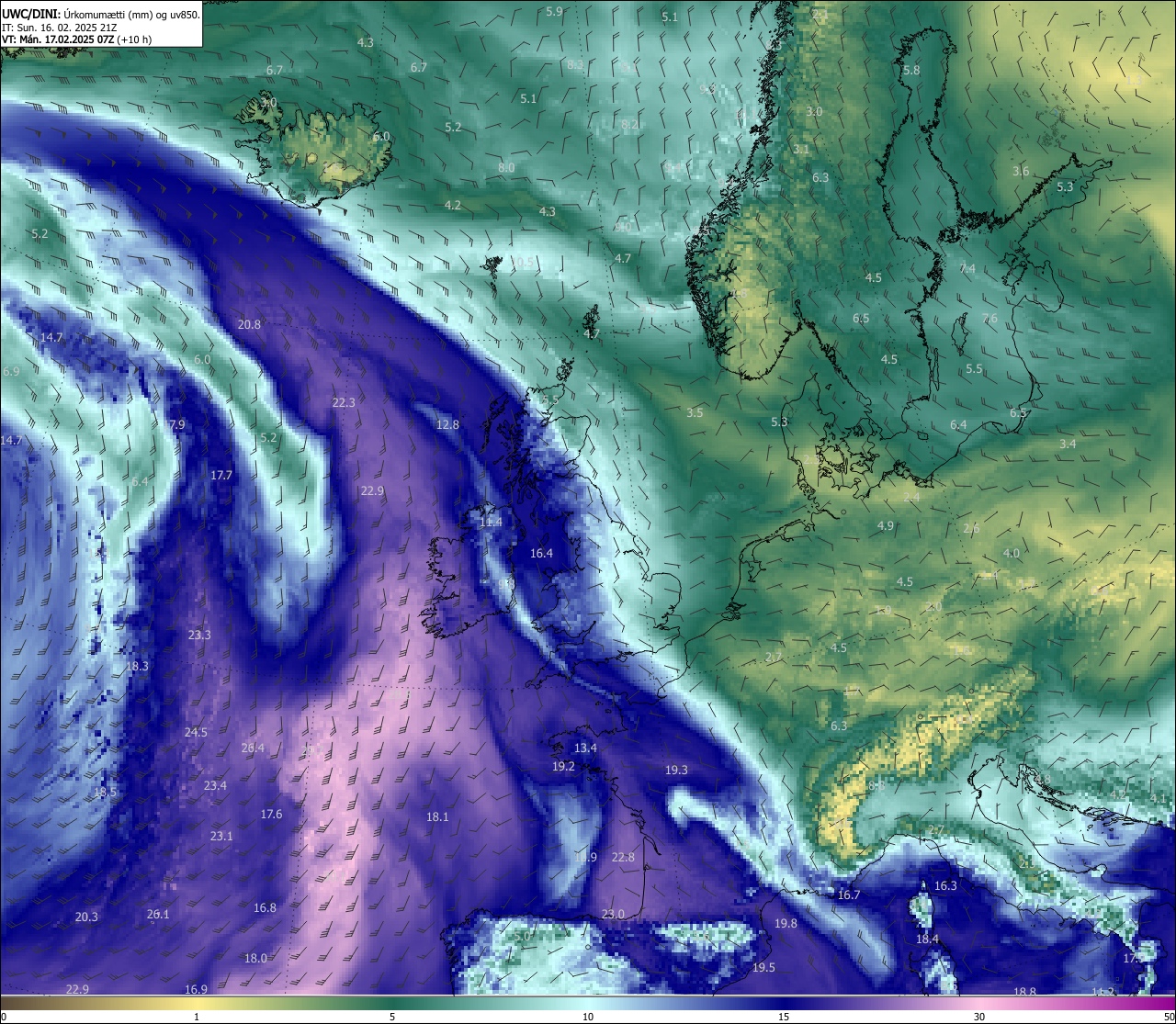This screenshot has height=1024, width=1176.
Task: Select the 24.5 value label
Action: coord(196,733)
